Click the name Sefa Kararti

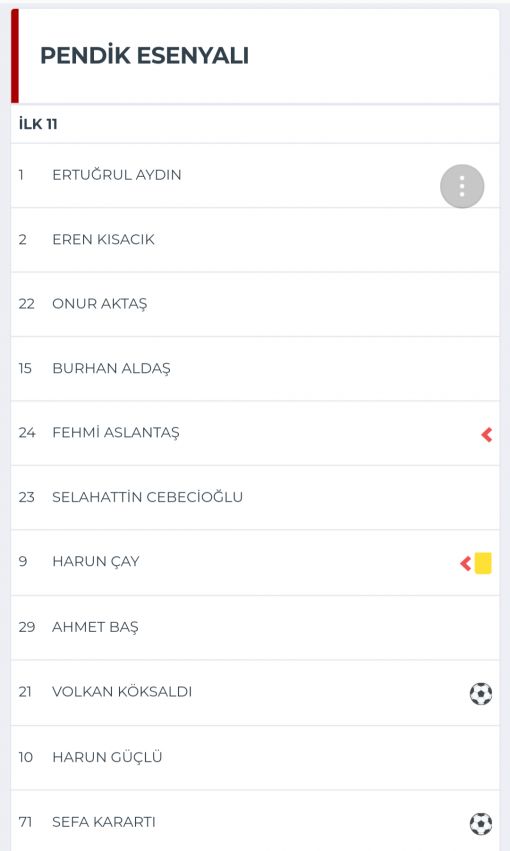tap(104, 822)
